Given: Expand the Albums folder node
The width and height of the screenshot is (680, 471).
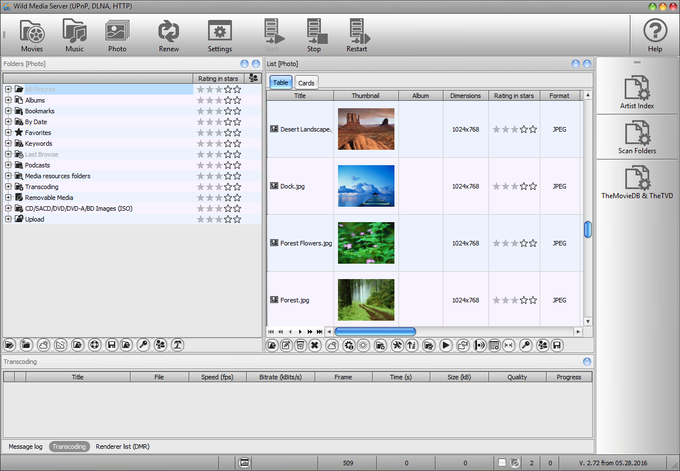Looking at the screenshot, I should pos(8,100).
